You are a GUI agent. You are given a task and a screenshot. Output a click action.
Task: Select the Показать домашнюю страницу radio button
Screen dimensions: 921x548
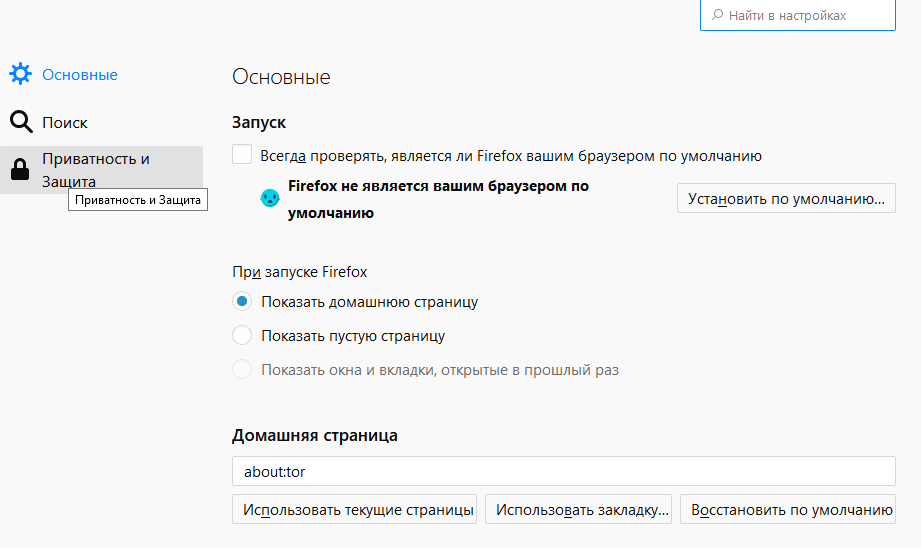(242, 301)
